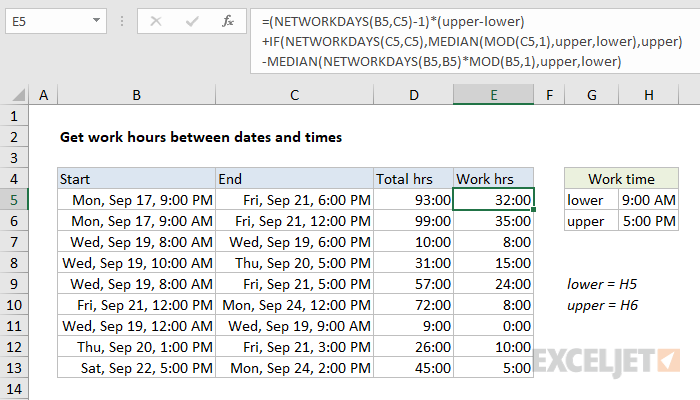700x400 pixels.
Task: Click the fx insert function icon
Action: coord(228,20)
